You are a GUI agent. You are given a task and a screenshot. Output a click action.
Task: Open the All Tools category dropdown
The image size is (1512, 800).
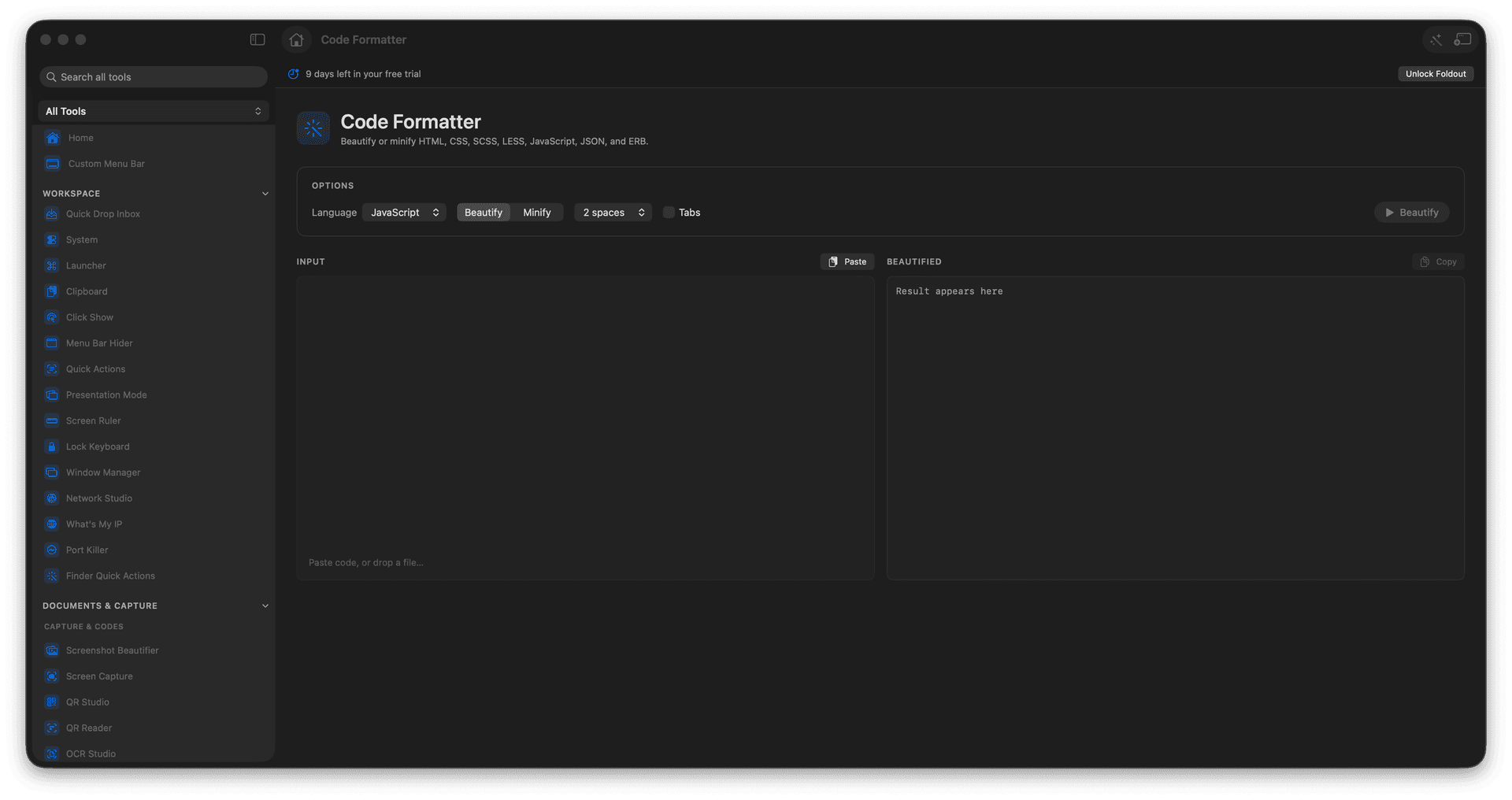pyautogui.click(x=154, y=111)
